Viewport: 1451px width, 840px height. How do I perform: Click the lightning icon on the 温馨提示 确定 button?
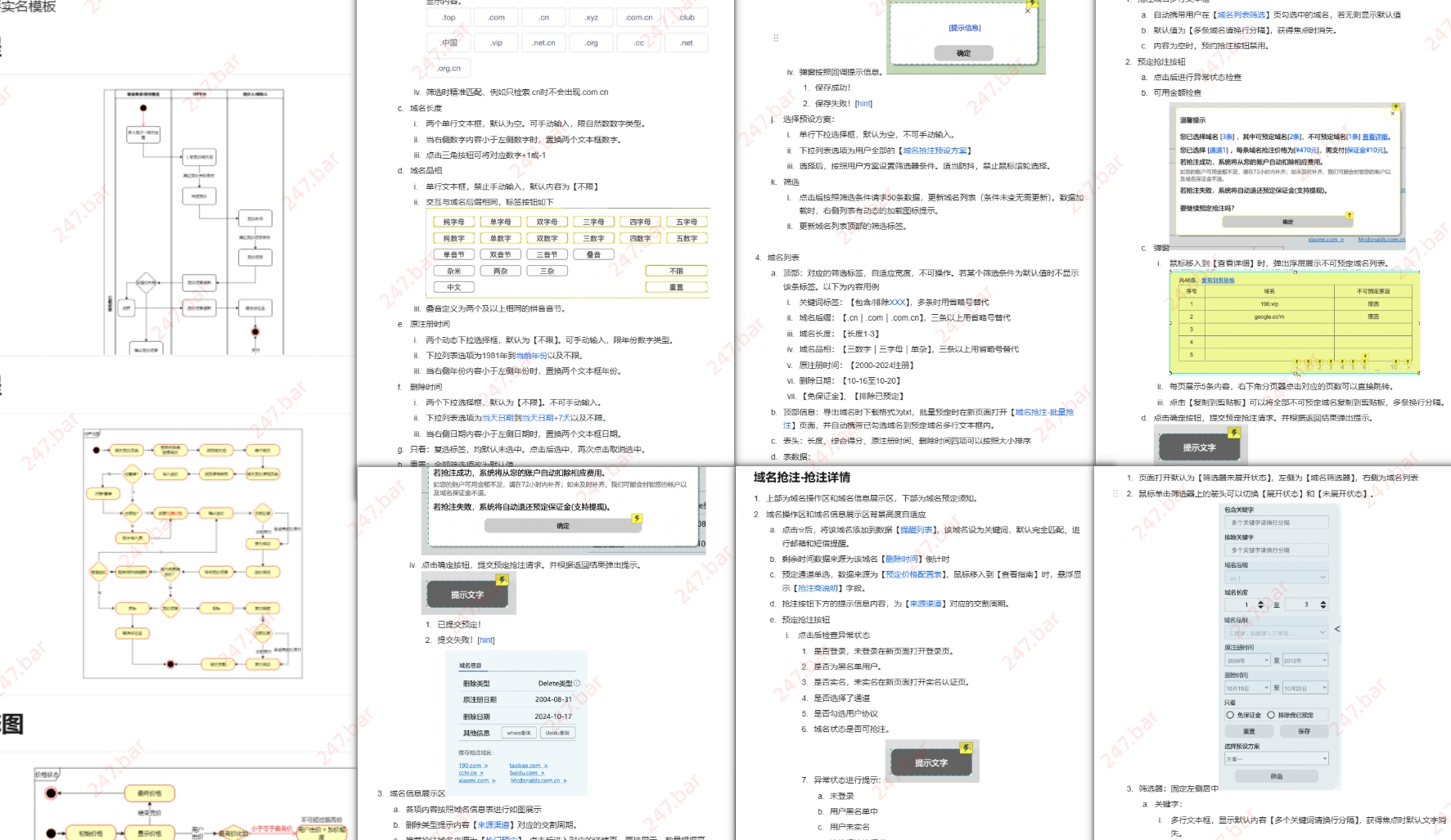coord(1350,216)
